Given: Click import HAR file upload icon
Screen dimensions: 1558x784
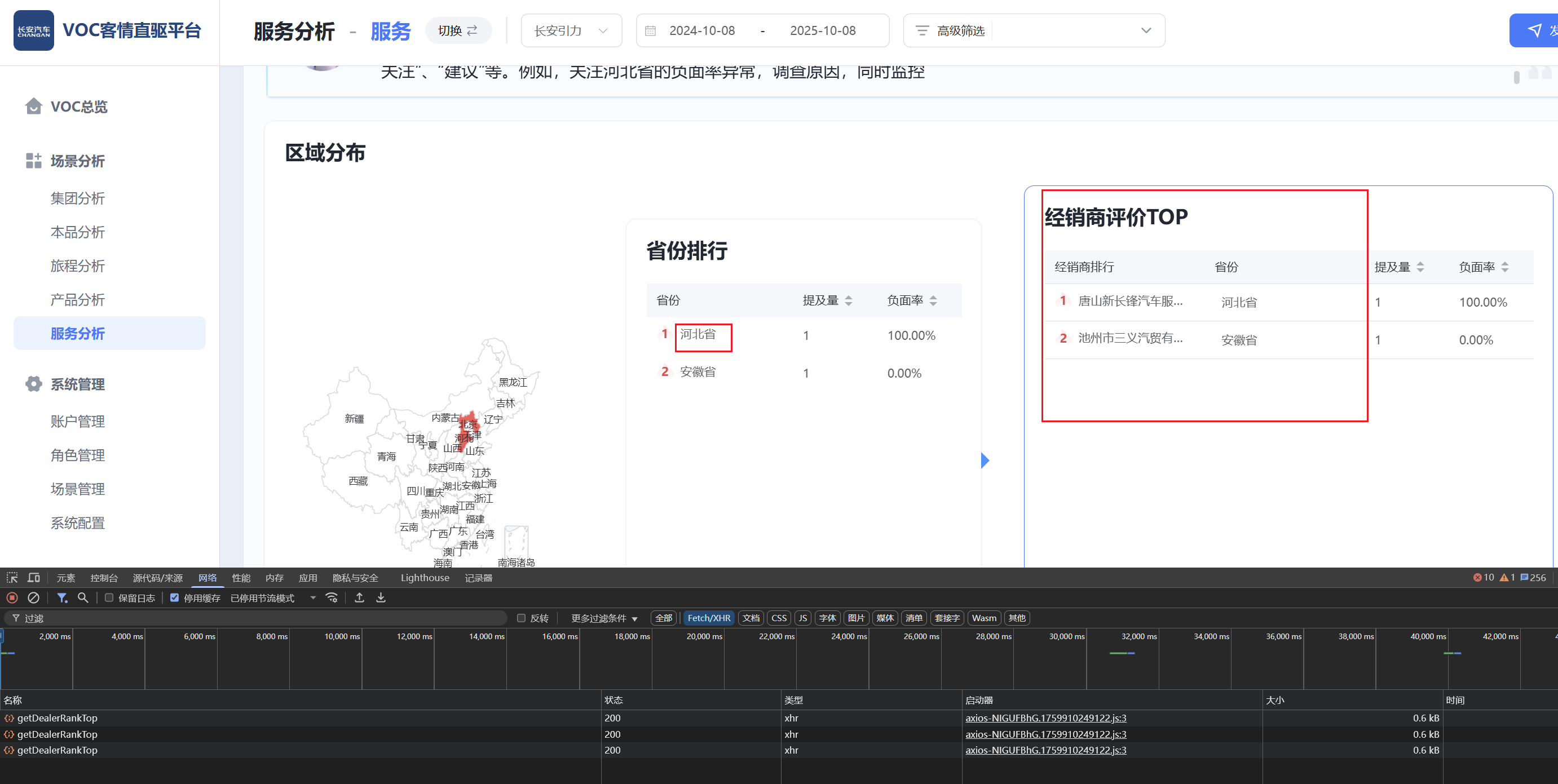Looking at the screenshot, I should point(359,598).
